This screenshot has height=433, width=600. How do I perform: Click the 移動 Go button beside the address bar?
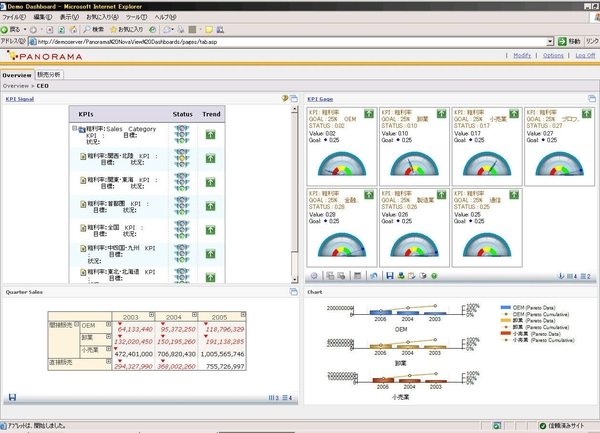click(569, 41)
